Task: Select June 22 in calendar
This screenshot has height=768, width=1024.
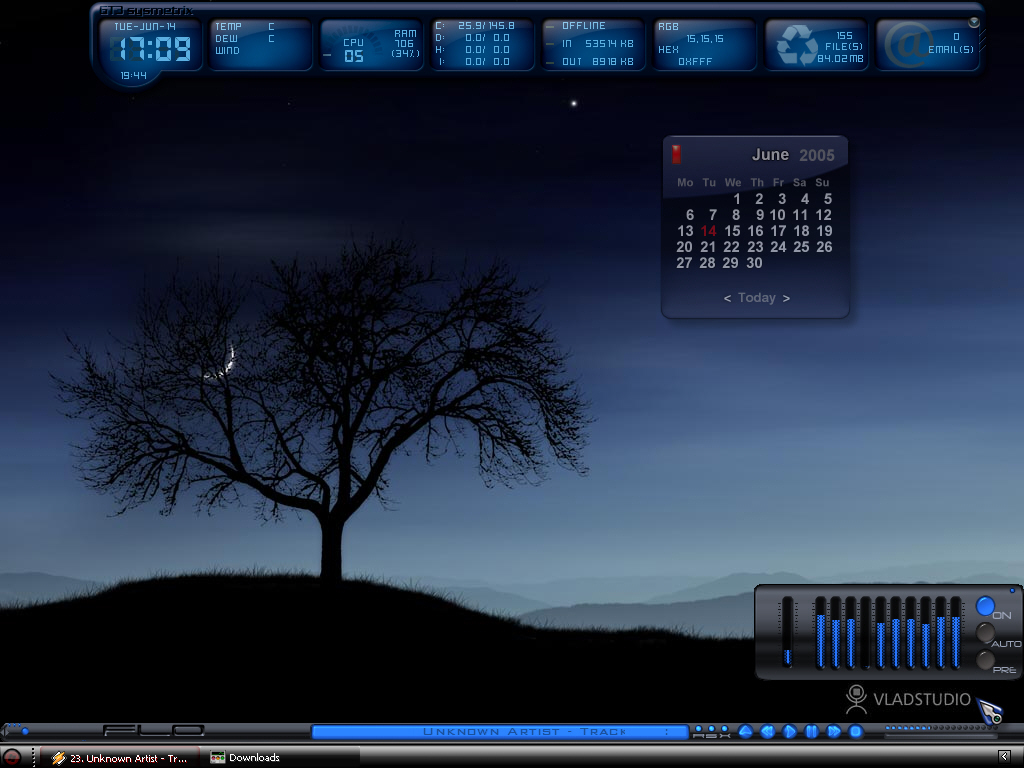Action: (x=731, y=247)
